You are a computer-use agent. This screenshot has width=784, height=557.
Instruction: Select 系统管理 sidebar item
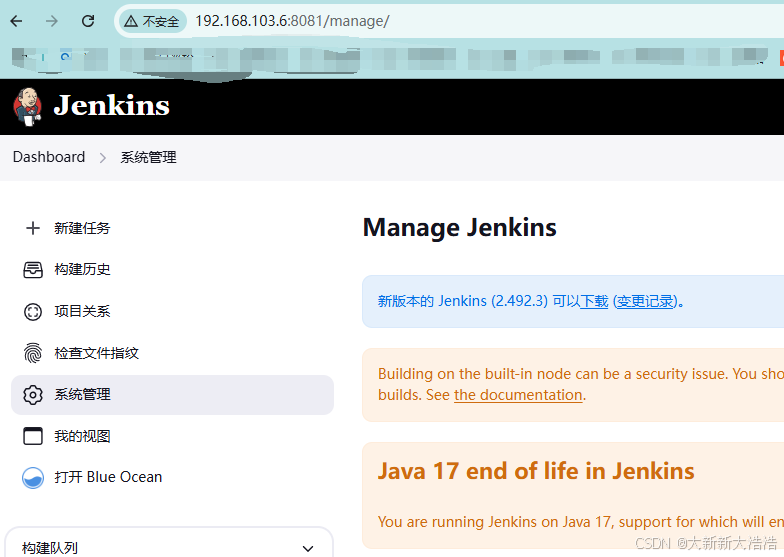coord(172,395)
